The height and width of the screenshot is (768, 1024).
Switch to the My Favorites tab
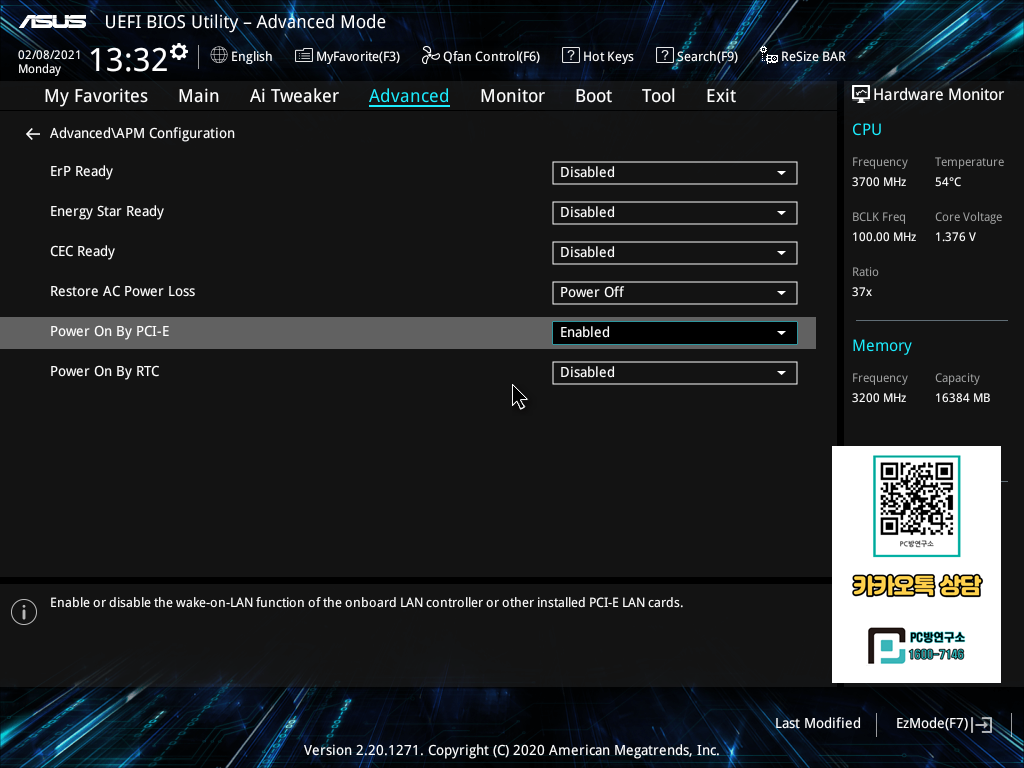tap(96, 96)
